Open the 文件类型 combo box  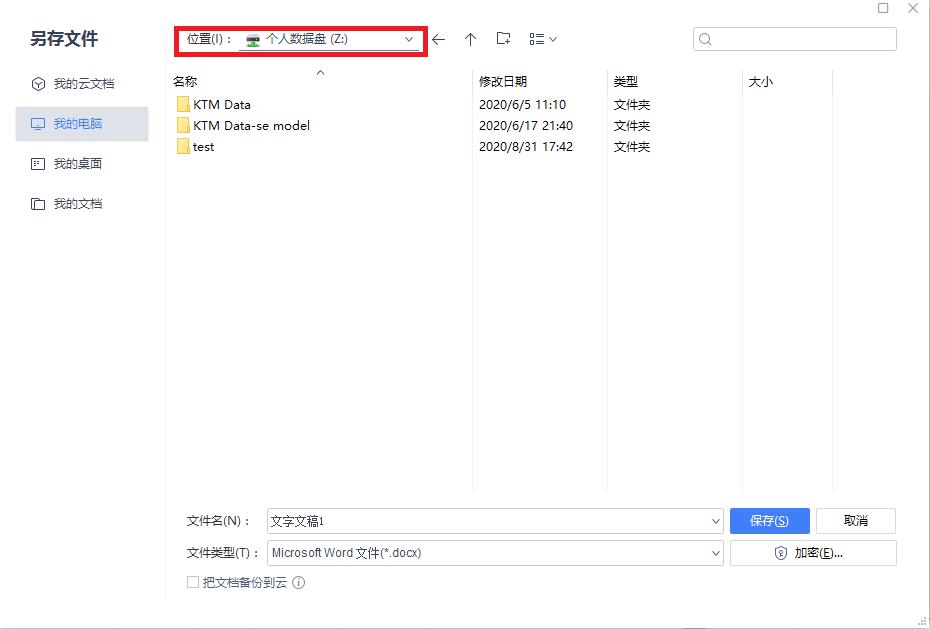pyautogui.click(x=495, y=553)
